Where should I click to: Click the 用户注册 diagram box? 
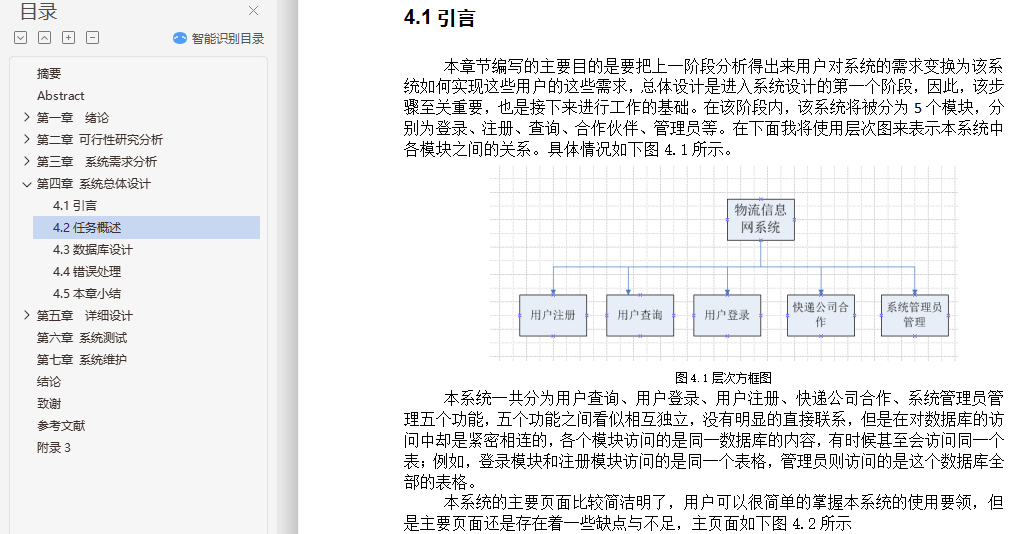click(553, 315)
